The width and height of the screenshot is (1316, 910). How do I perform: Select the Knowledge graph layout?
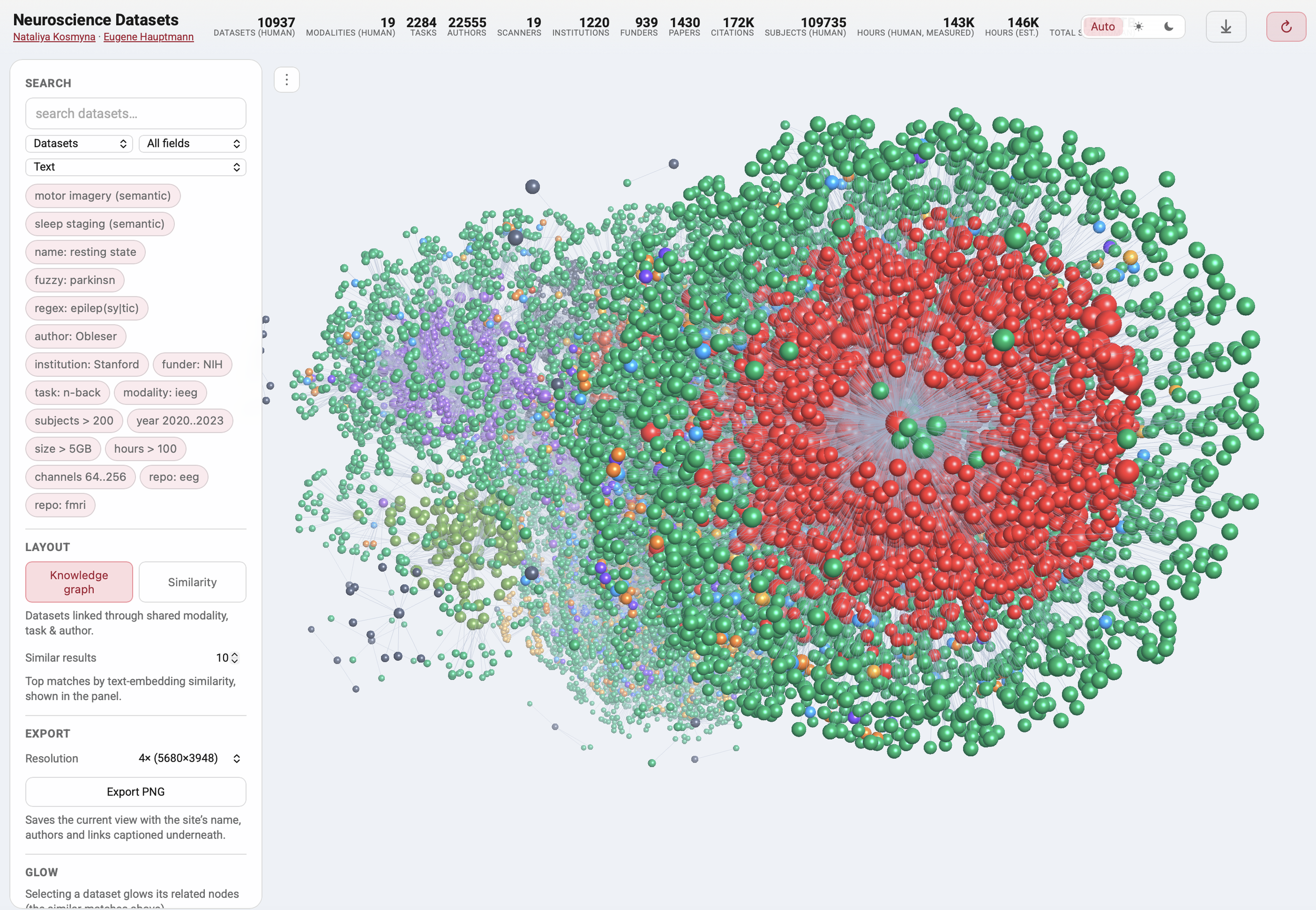click(x=79, y=582)
